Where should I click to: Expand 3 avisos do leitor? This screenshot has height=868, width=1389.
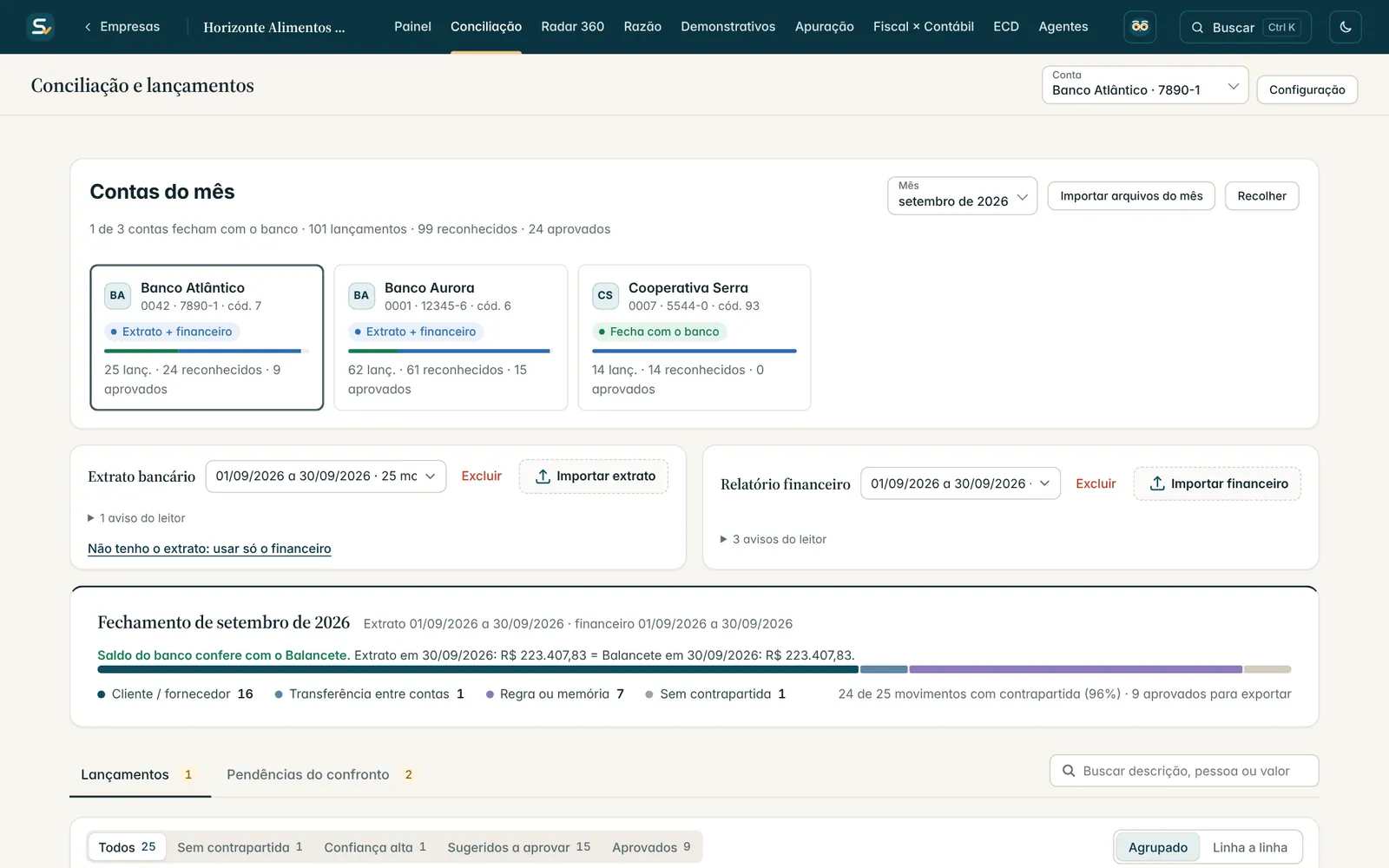pos(773,539)
